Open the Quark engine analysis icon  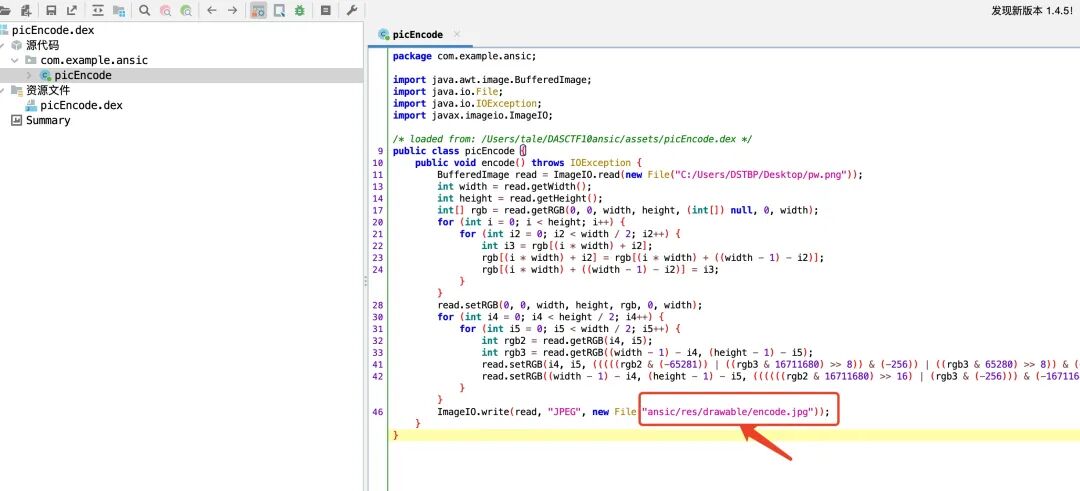(279, 10)
